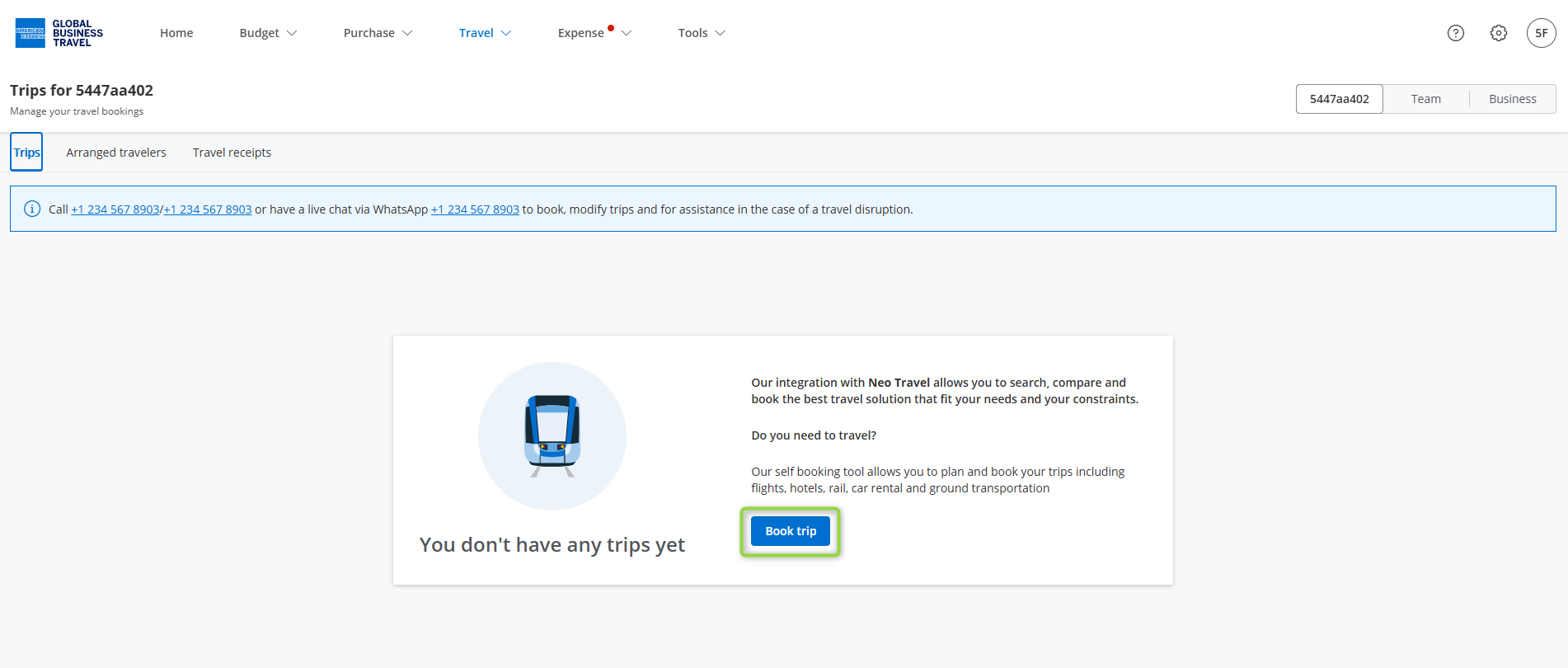Call the second phone number link after slash

point(208,209)
